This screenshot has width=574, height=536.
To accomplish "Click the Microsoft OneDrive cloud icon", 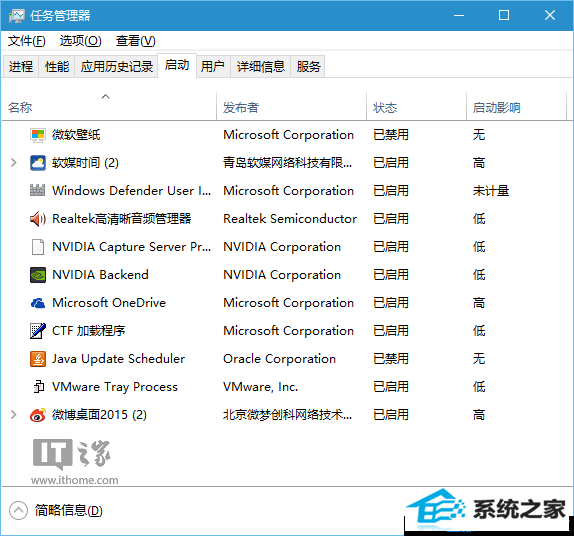I will [x=38, y=303].
